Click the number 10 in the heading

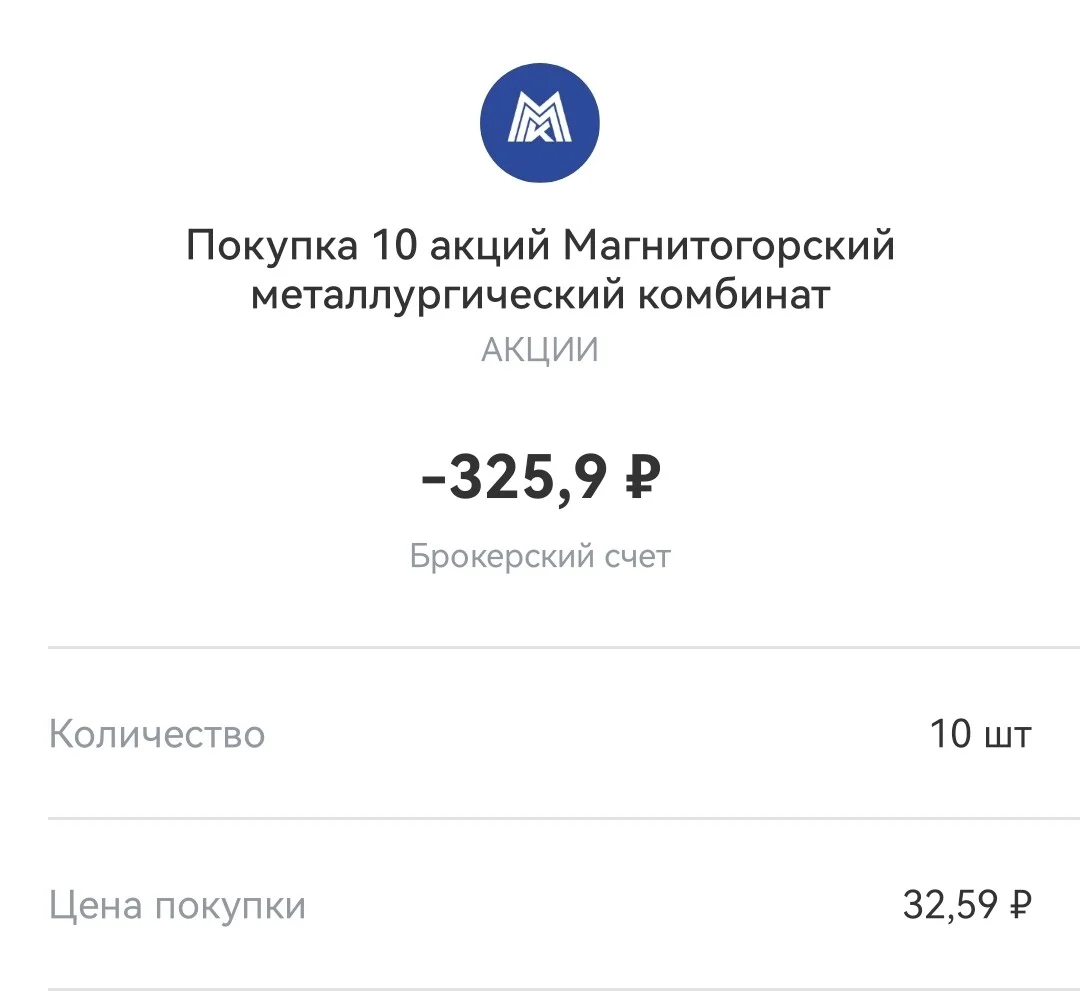395,245
